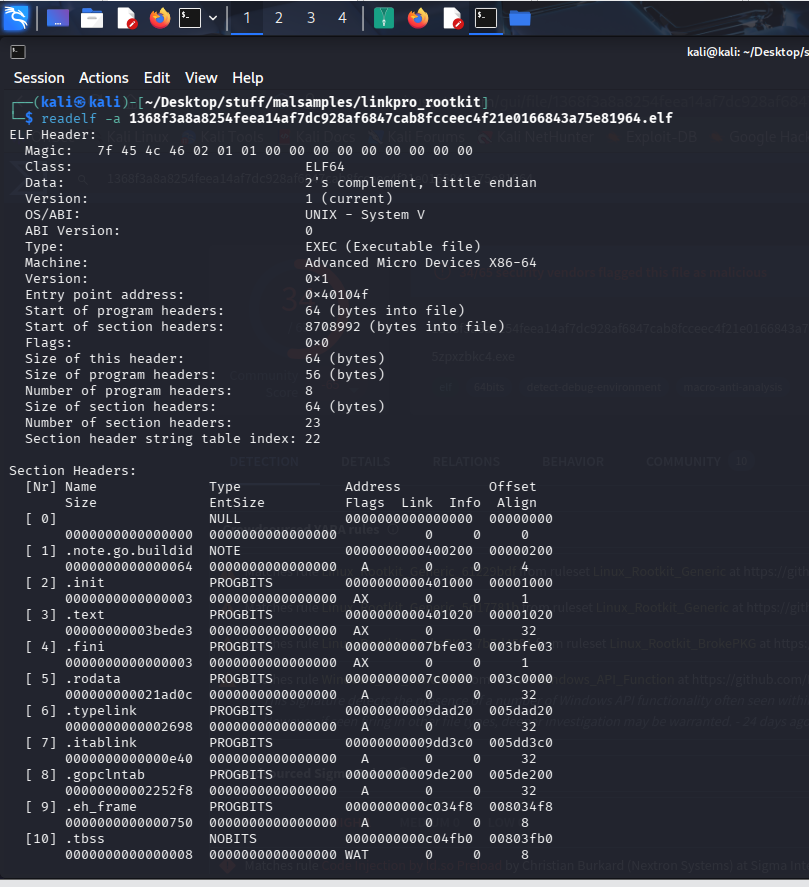The image size is (809, 887).
Task: Switch to running Firefox taskbar window
Action: click(418, 18)
